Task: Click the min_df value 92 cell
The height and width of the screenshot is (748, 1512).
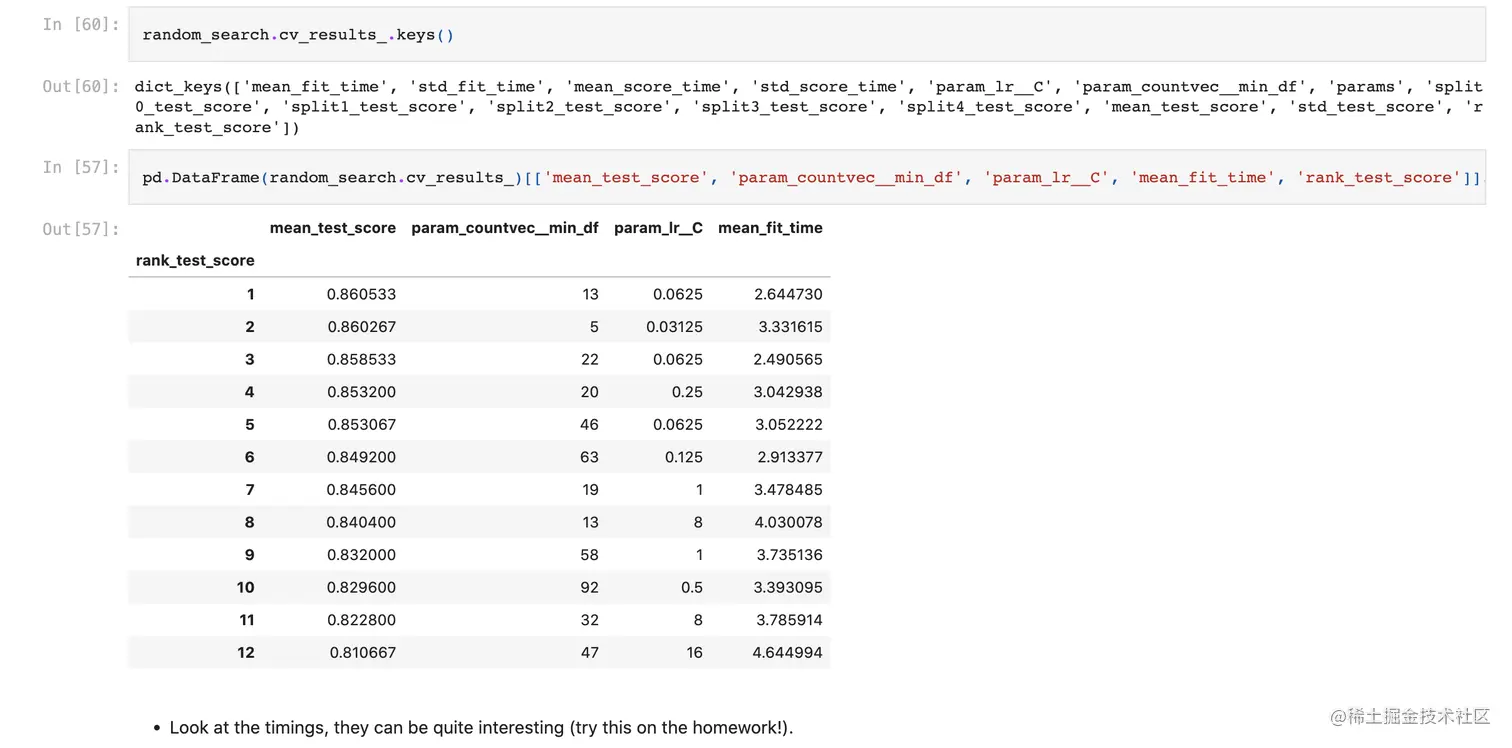Action: (589, 588)
